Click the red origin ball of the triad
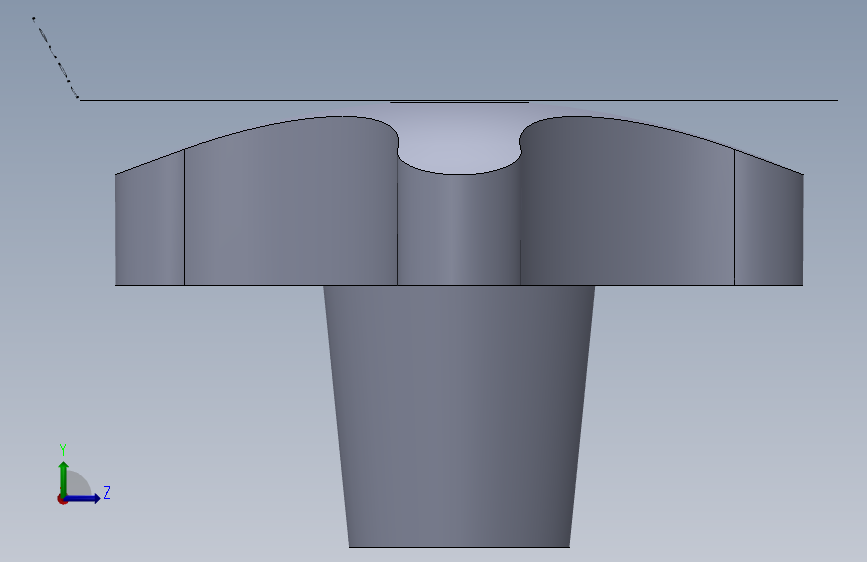867x562 pixels. point(61,499)
